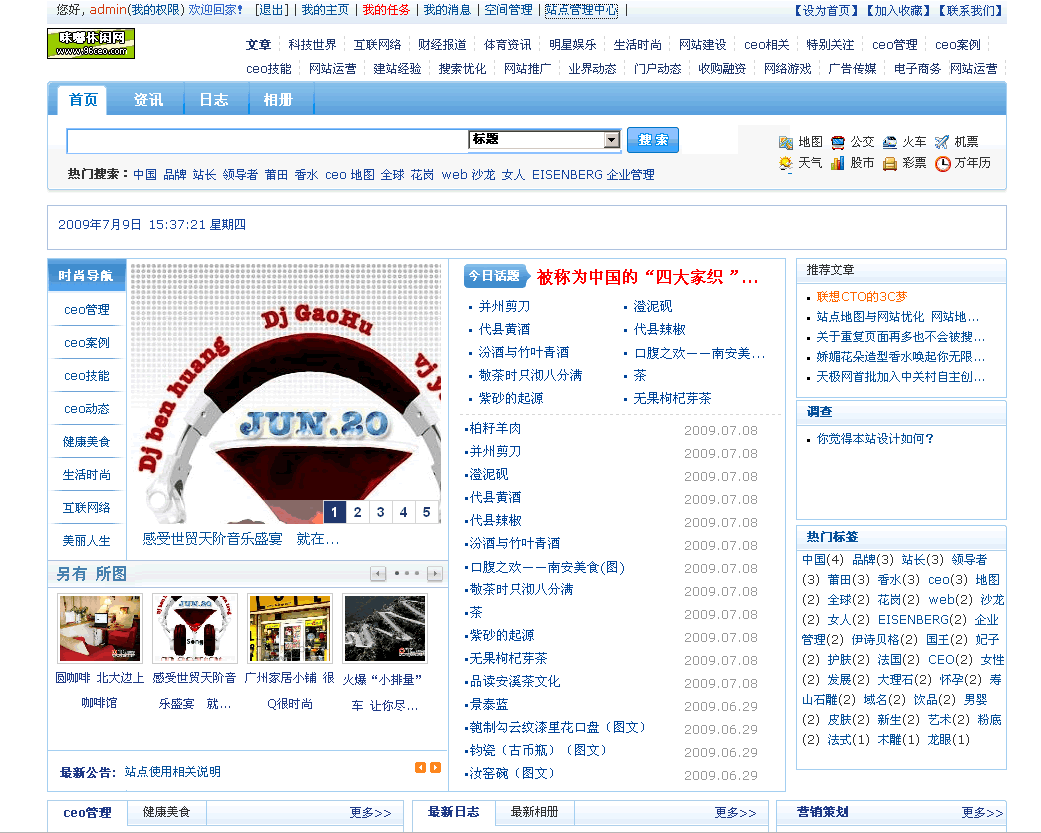
Task: Click the 火爆小排量 car thumbnail
Action: 385,628
